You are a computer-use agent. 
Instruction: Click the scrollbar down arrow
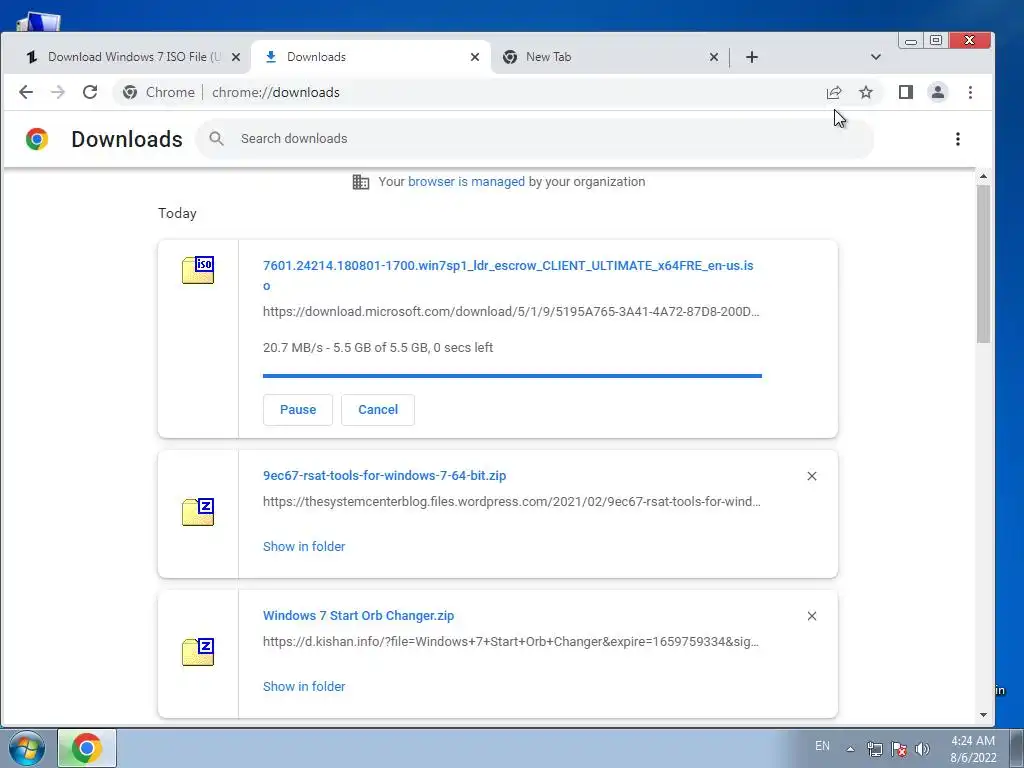(984, 715)
